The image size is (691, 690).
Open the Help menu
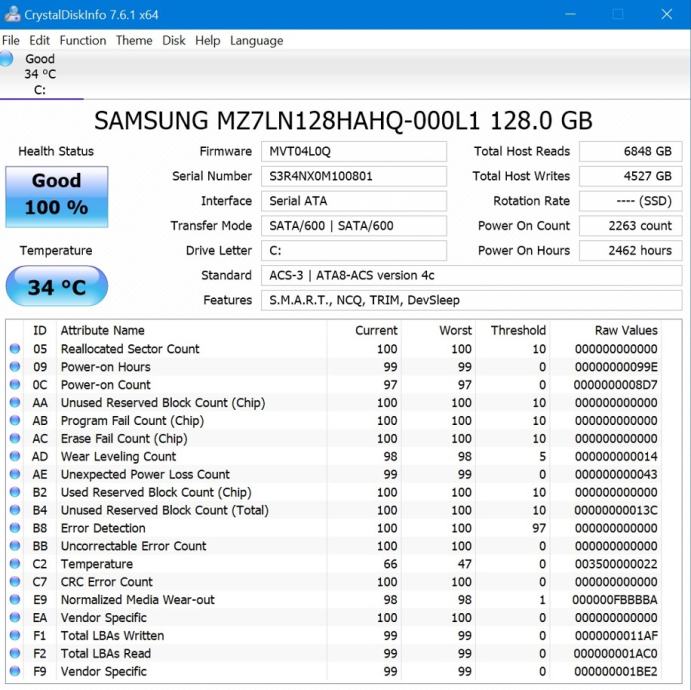(208, 41)
